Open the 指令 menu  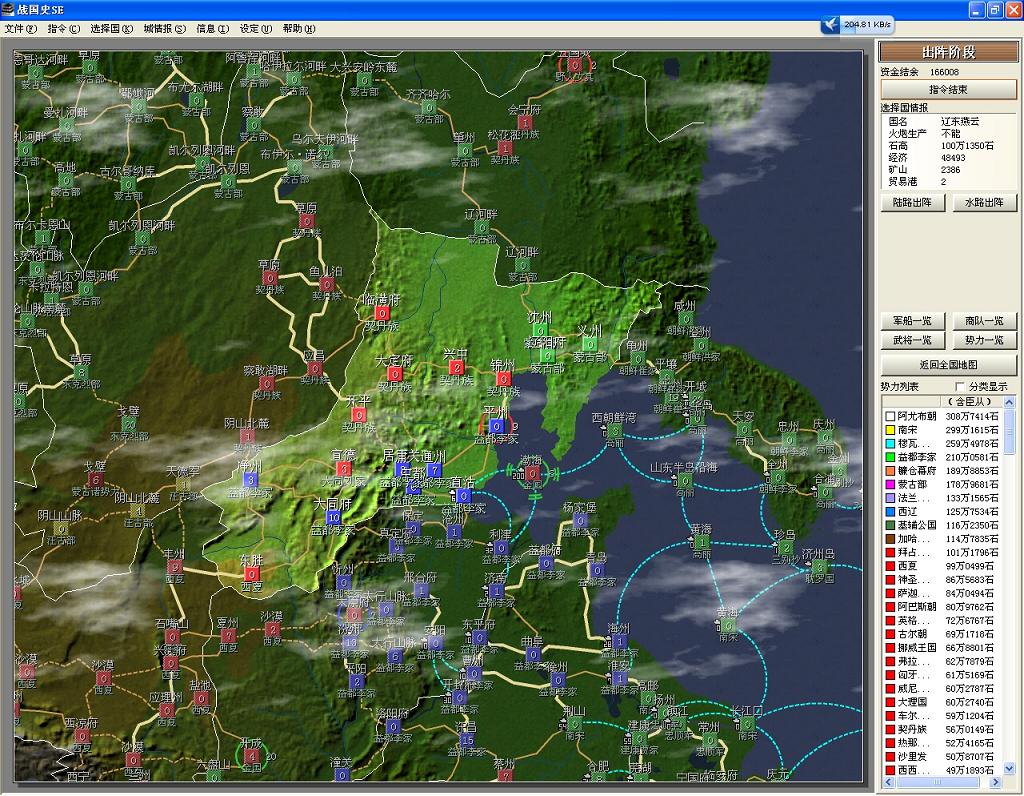(x=62, y=29)
